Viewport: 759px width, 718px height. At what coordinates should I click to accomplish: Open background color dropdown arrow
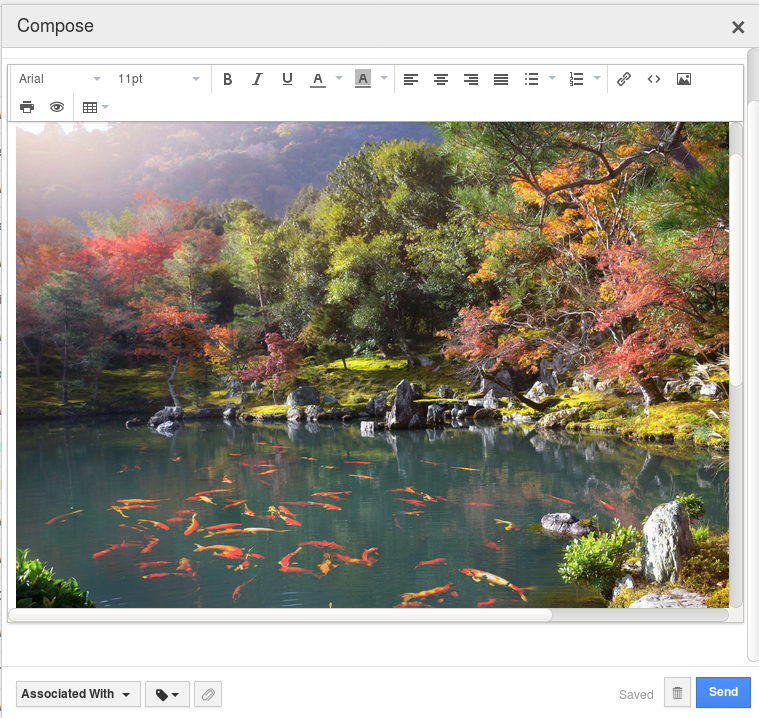click(x=384, y=78)
